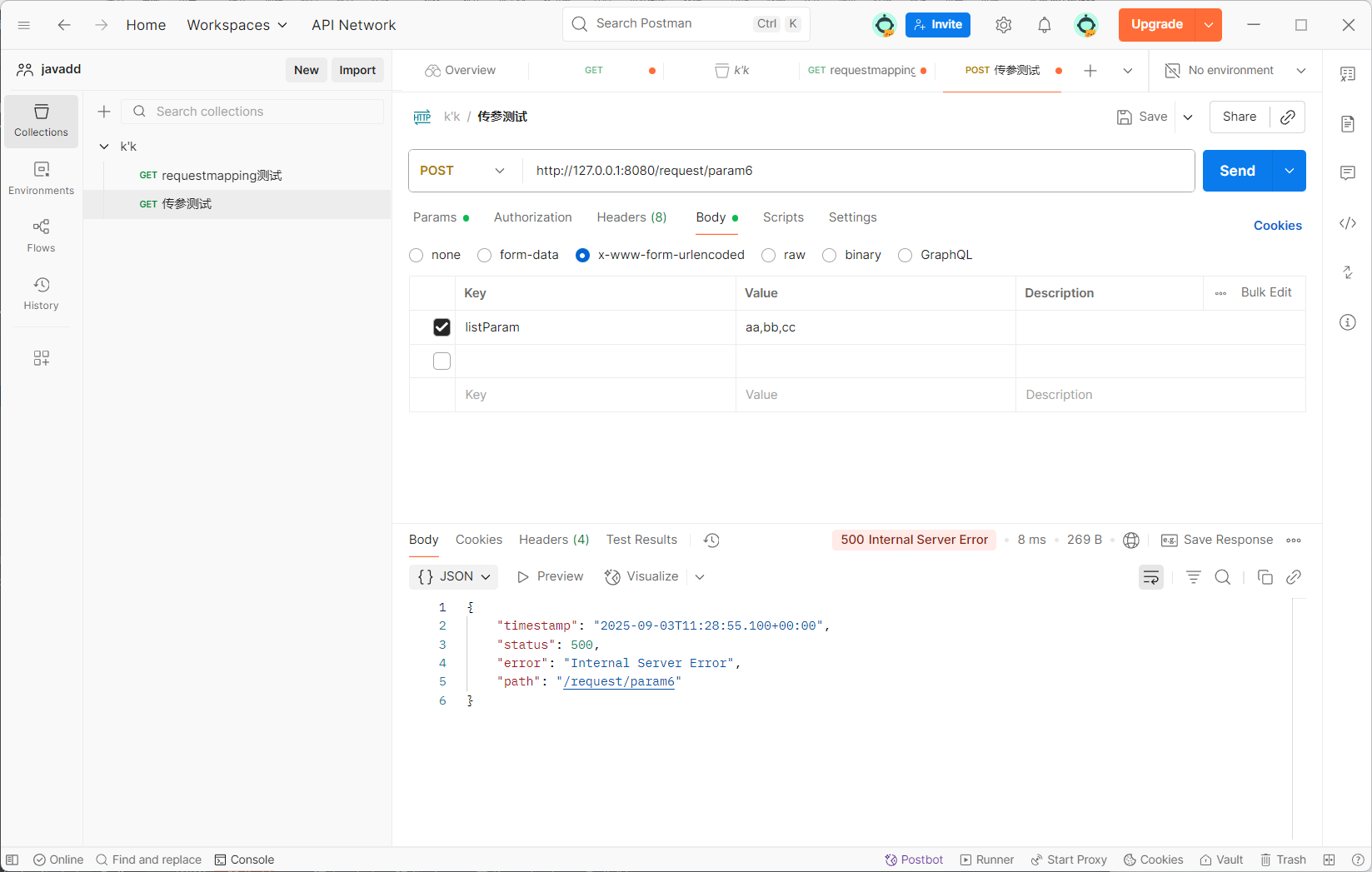Select the GraphQL body type

(x=906, y=256)
